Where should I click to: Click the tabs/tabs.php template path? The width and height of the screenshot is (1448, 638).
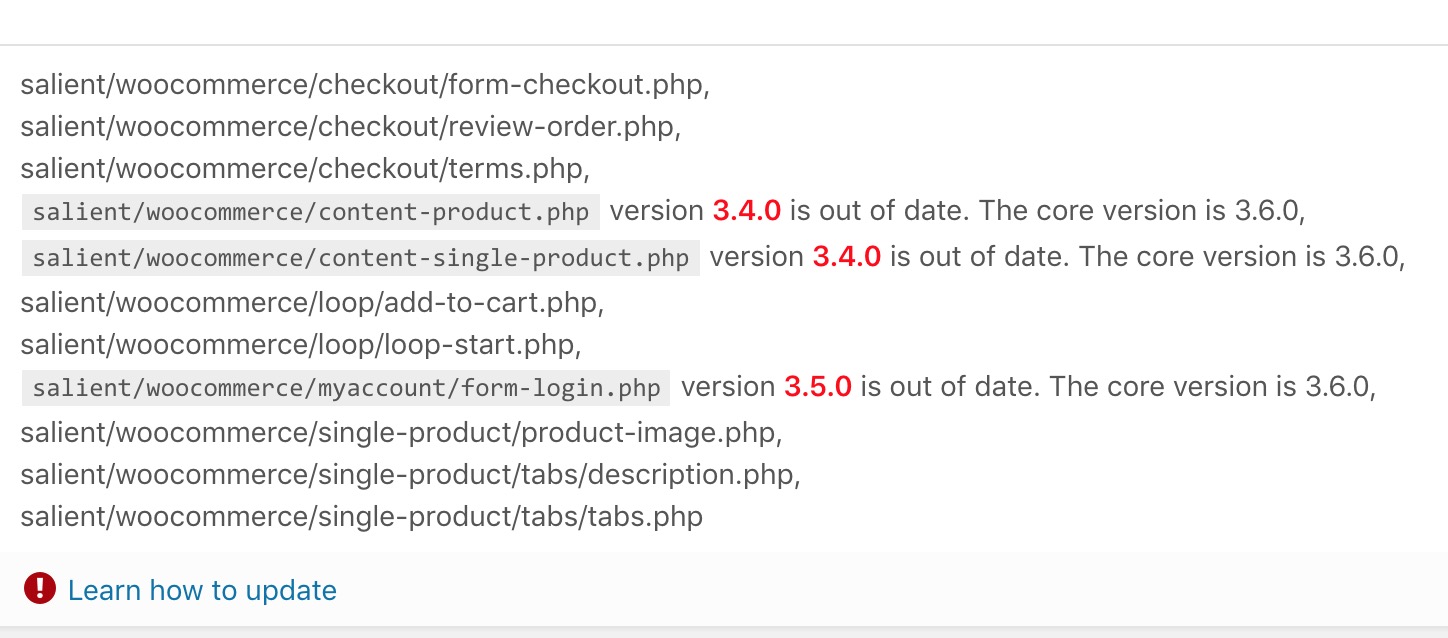[361, 516]
